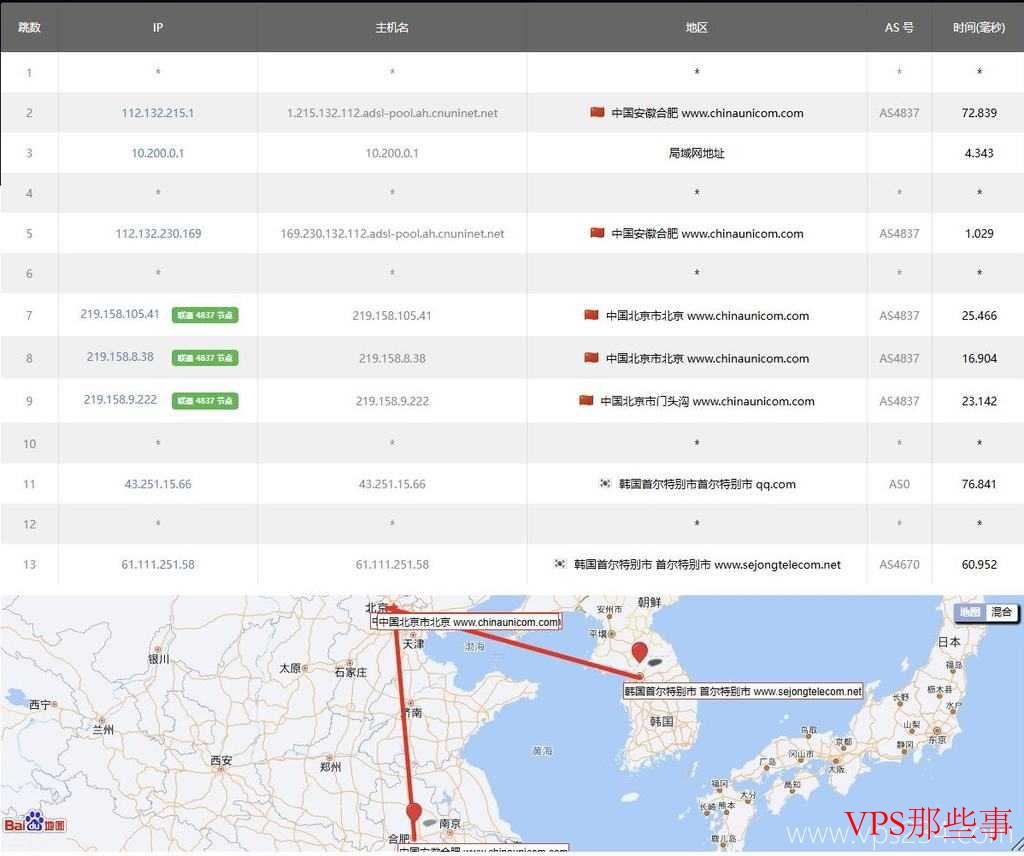Screen dimensions: 1024x856
Task: Click the 兰州 city label on the map
Action: [x=103, y=729]
